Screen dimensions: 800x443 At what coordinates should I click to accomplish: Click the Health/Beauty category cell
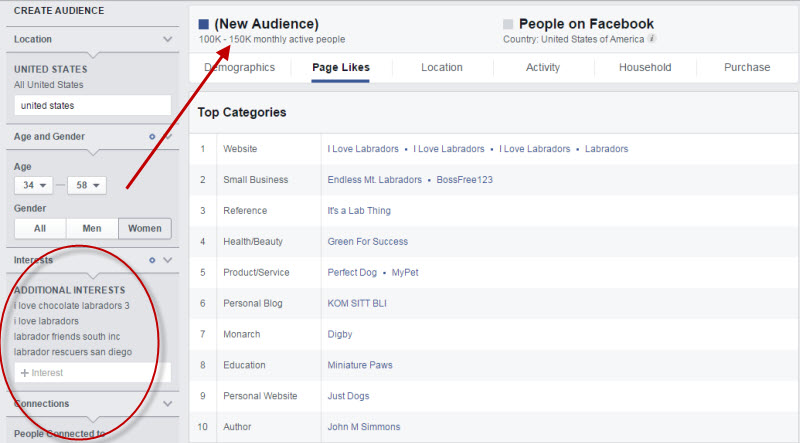point(253,242)
